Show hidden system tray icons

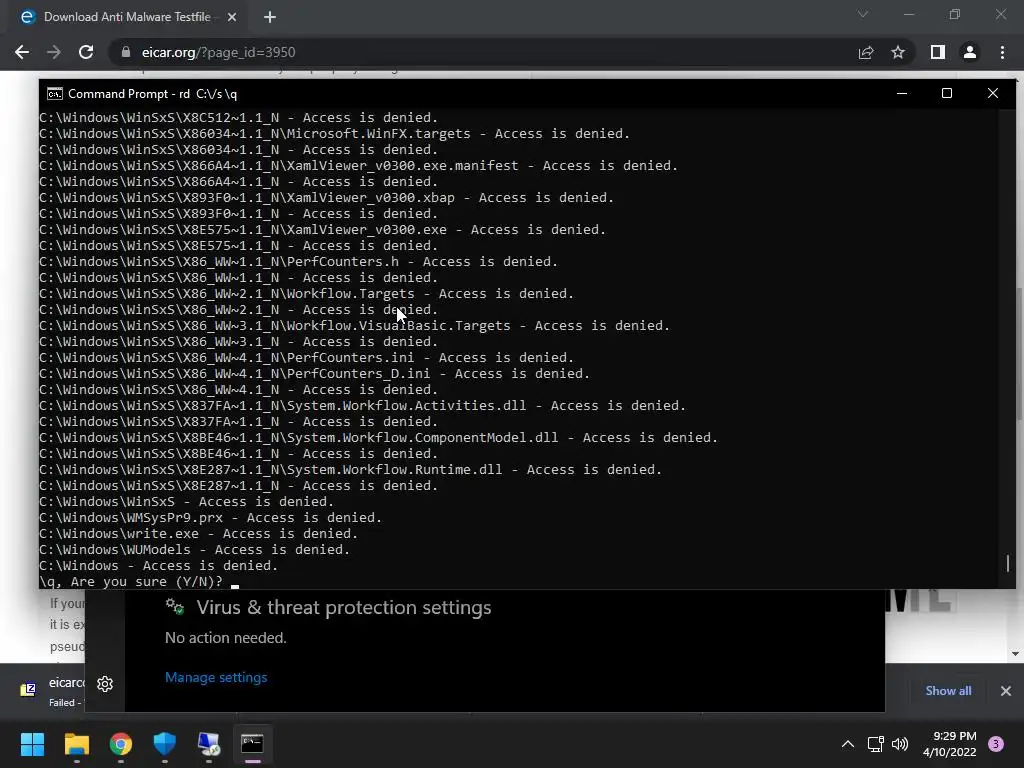[x=848, y=744]
